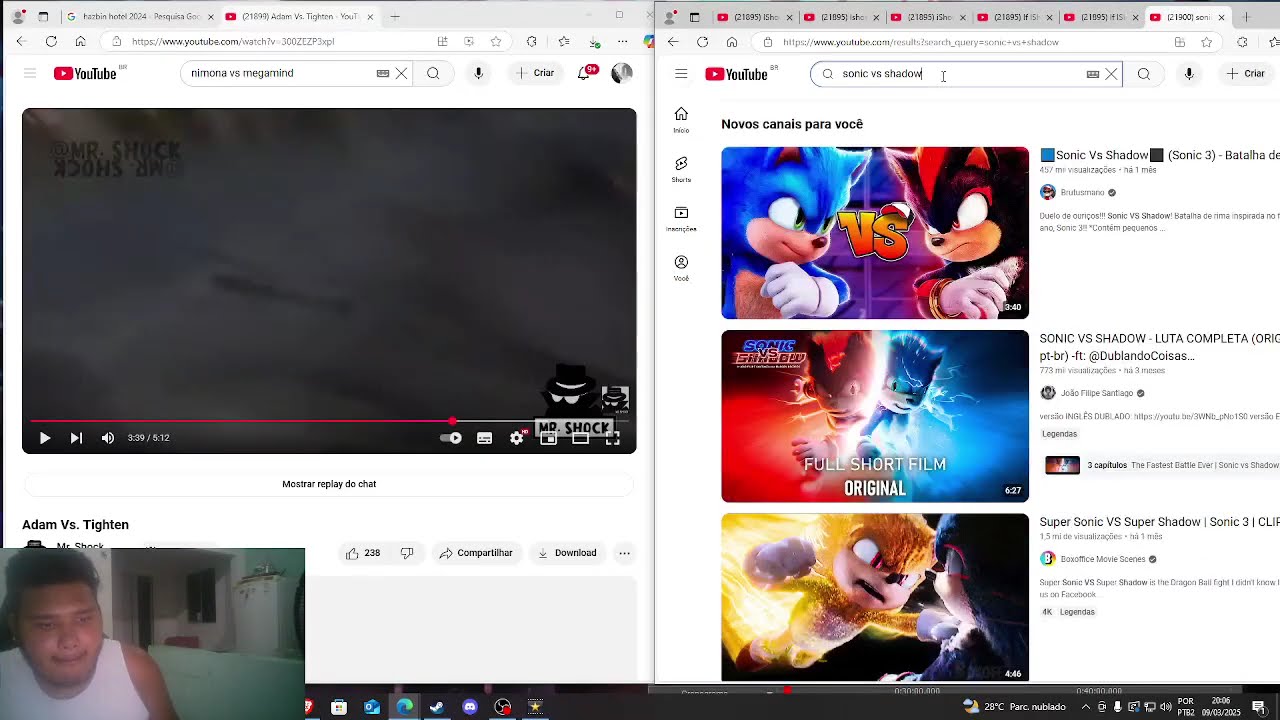
Task: Open Discord from the taskbar
Action: pyautogui.click(x=470, y=707)
